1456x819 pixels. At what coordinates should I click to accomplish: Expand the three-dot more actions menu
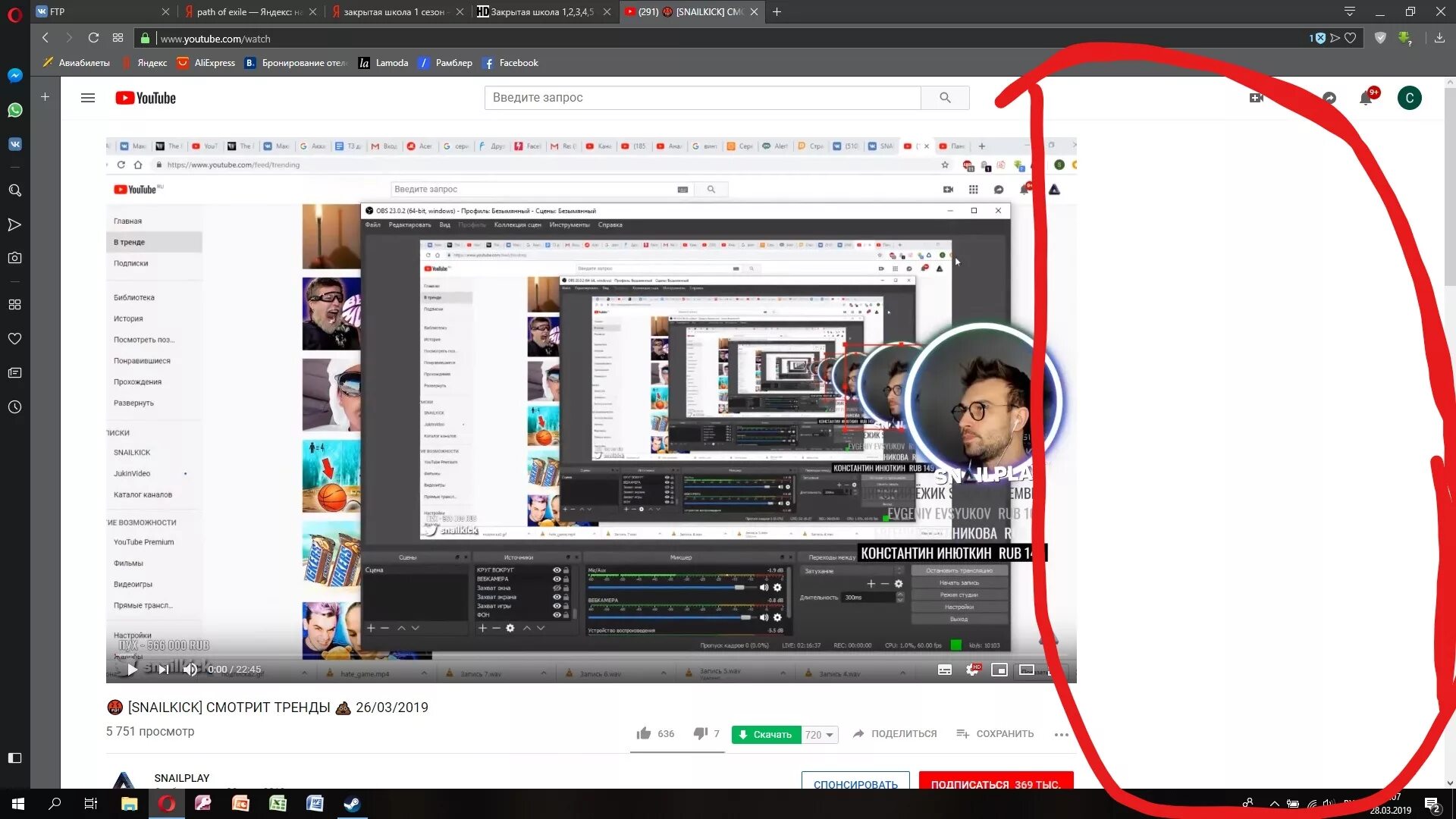point(1061,734)
